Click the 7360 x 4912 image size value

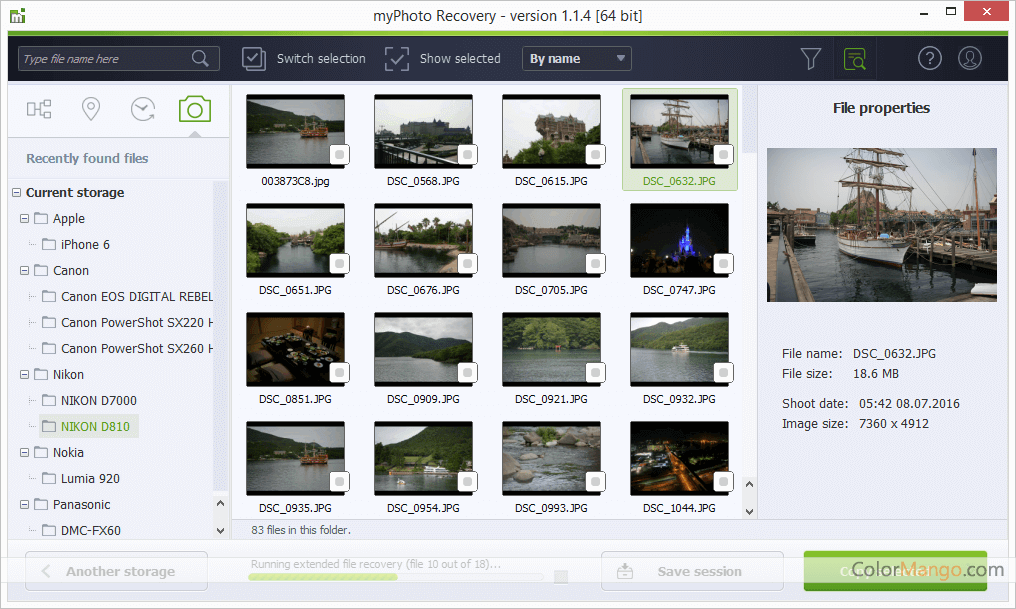pos(894,424)
